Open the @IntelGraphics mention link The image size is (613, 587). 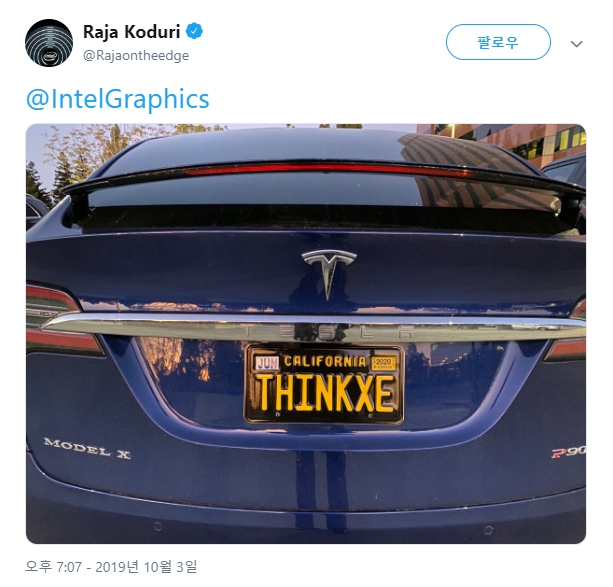click(x=118, y=99)
